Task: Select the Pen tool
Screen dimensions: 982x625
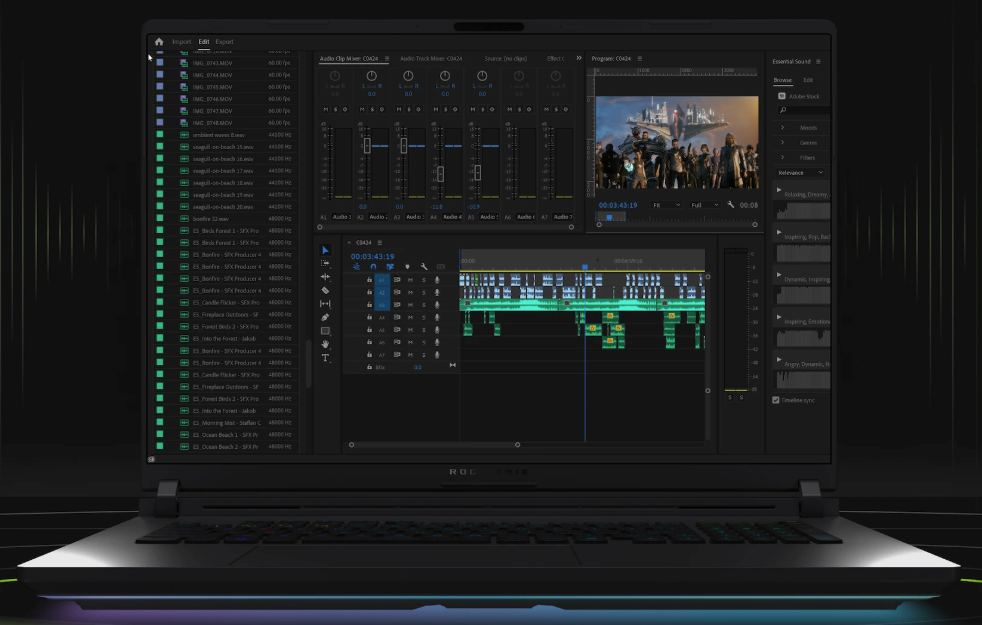Action: coord(325,317)
